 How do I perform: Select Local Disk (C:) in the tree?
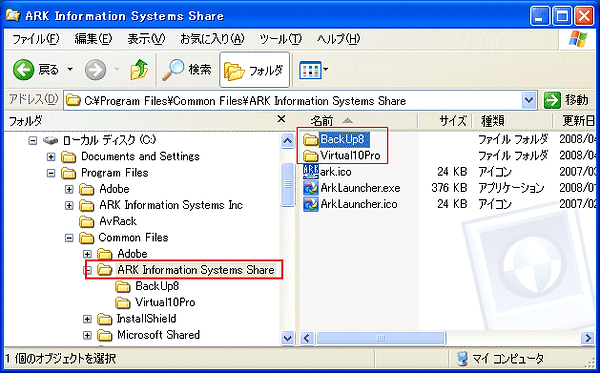coord(109,140)
